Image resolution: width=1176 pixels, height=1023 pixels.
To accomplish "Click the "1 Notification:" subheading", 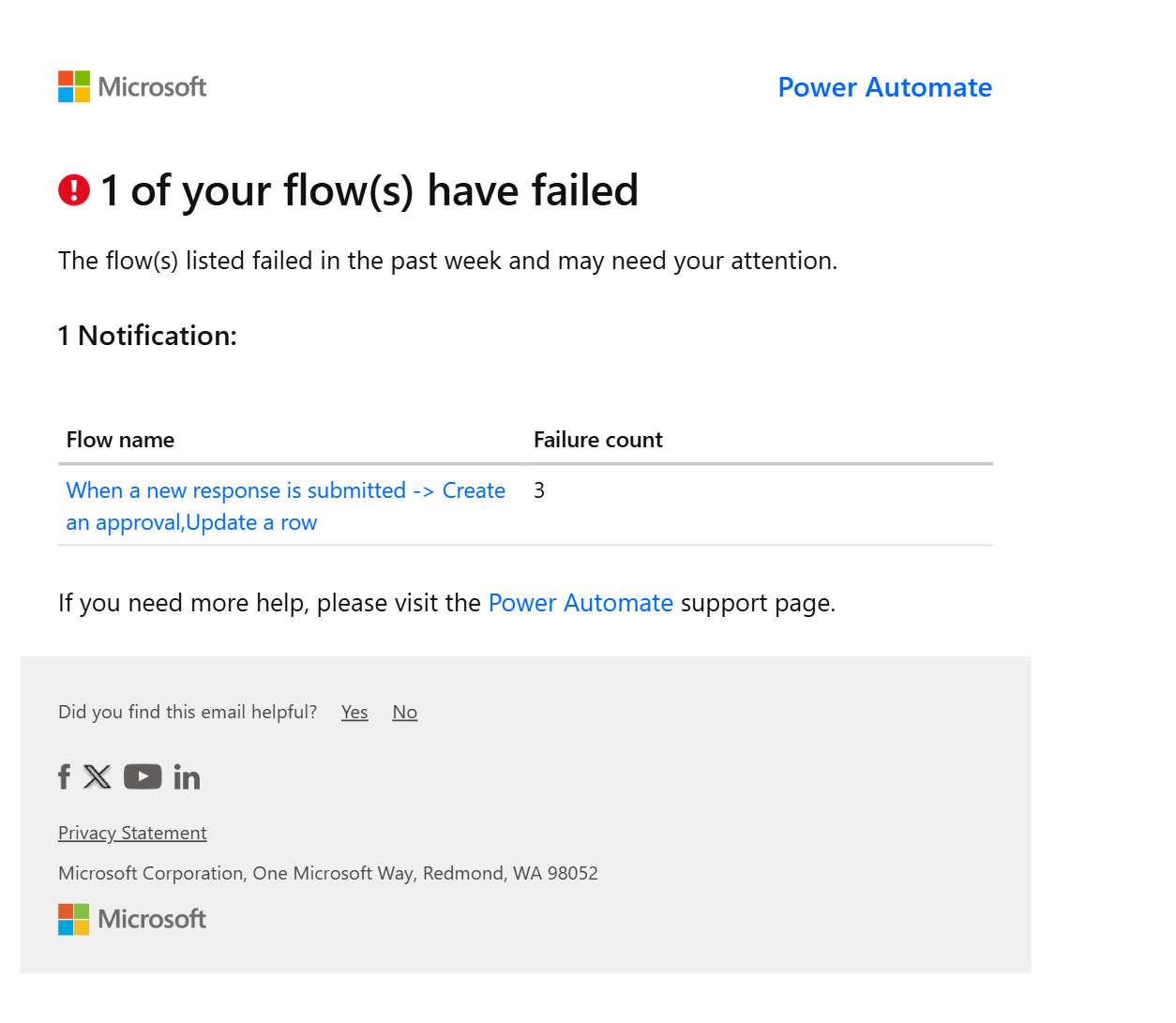I will pyautogui.click(x=147, y=336).
